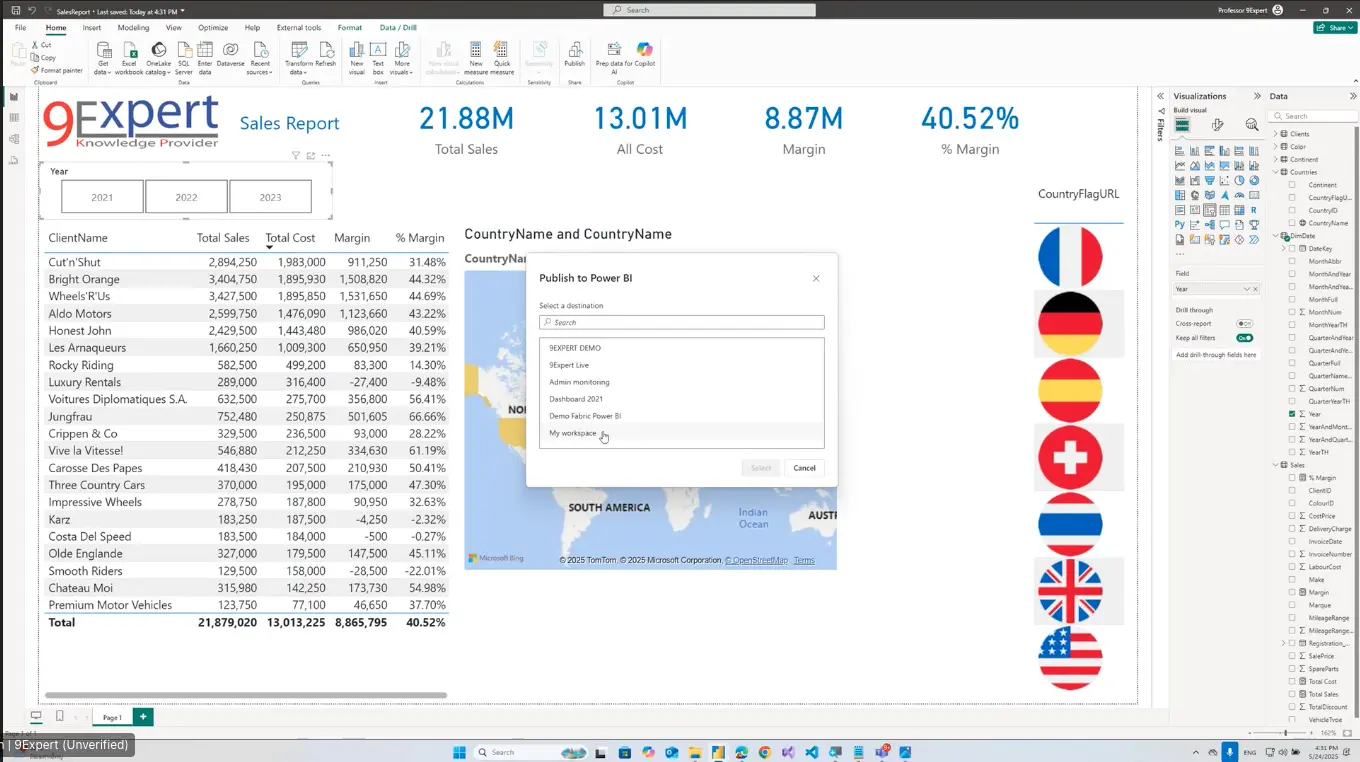Toggle the Cross-report switch

coord(1245,324)
